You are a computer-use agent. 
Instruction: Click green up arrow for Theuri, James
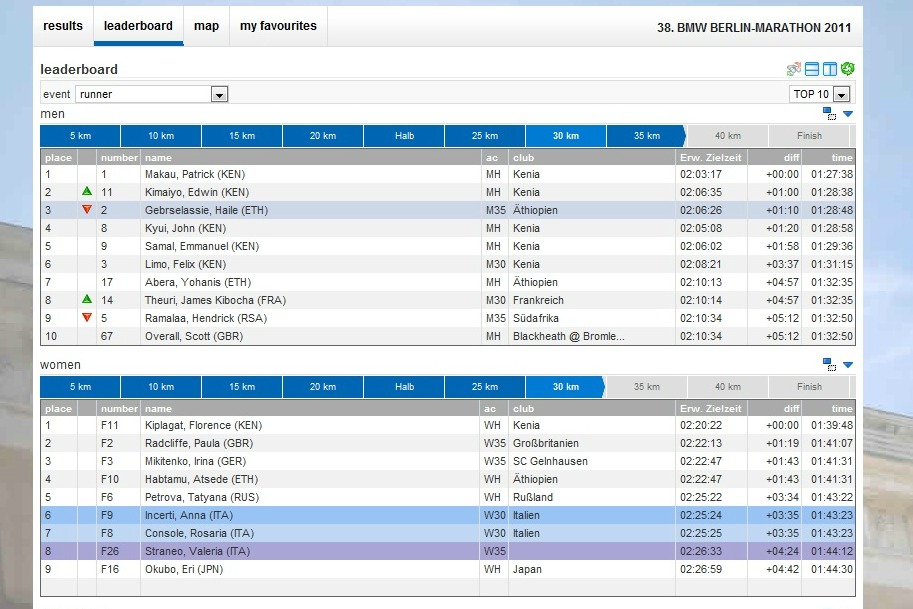(87, 299)
